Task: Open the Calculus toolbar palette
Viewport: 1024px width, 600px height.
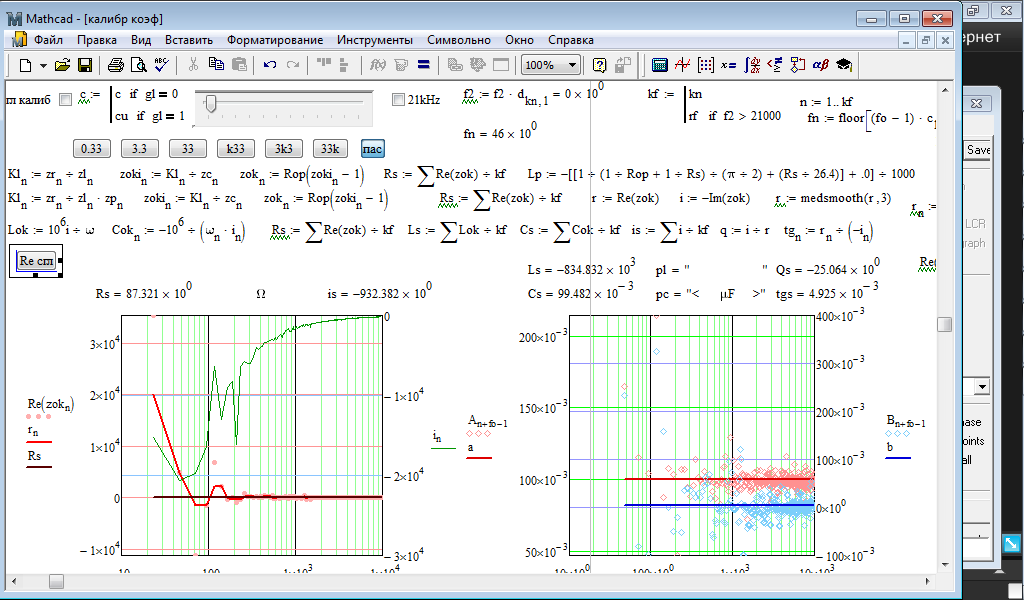Action: pyautogui.click(x=751, y=65)
